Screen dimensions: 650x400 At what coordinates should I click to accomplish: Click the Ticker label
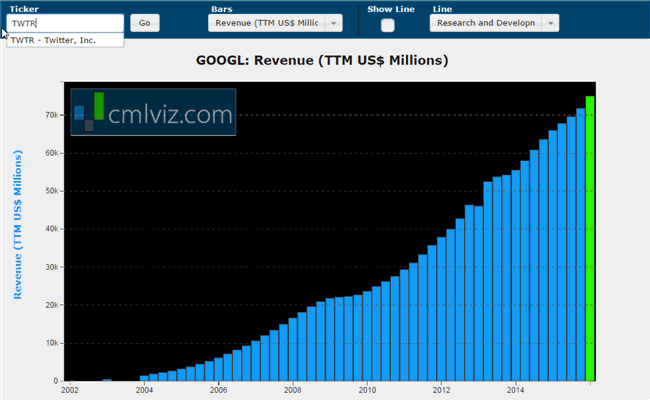(x=24, y=9)
